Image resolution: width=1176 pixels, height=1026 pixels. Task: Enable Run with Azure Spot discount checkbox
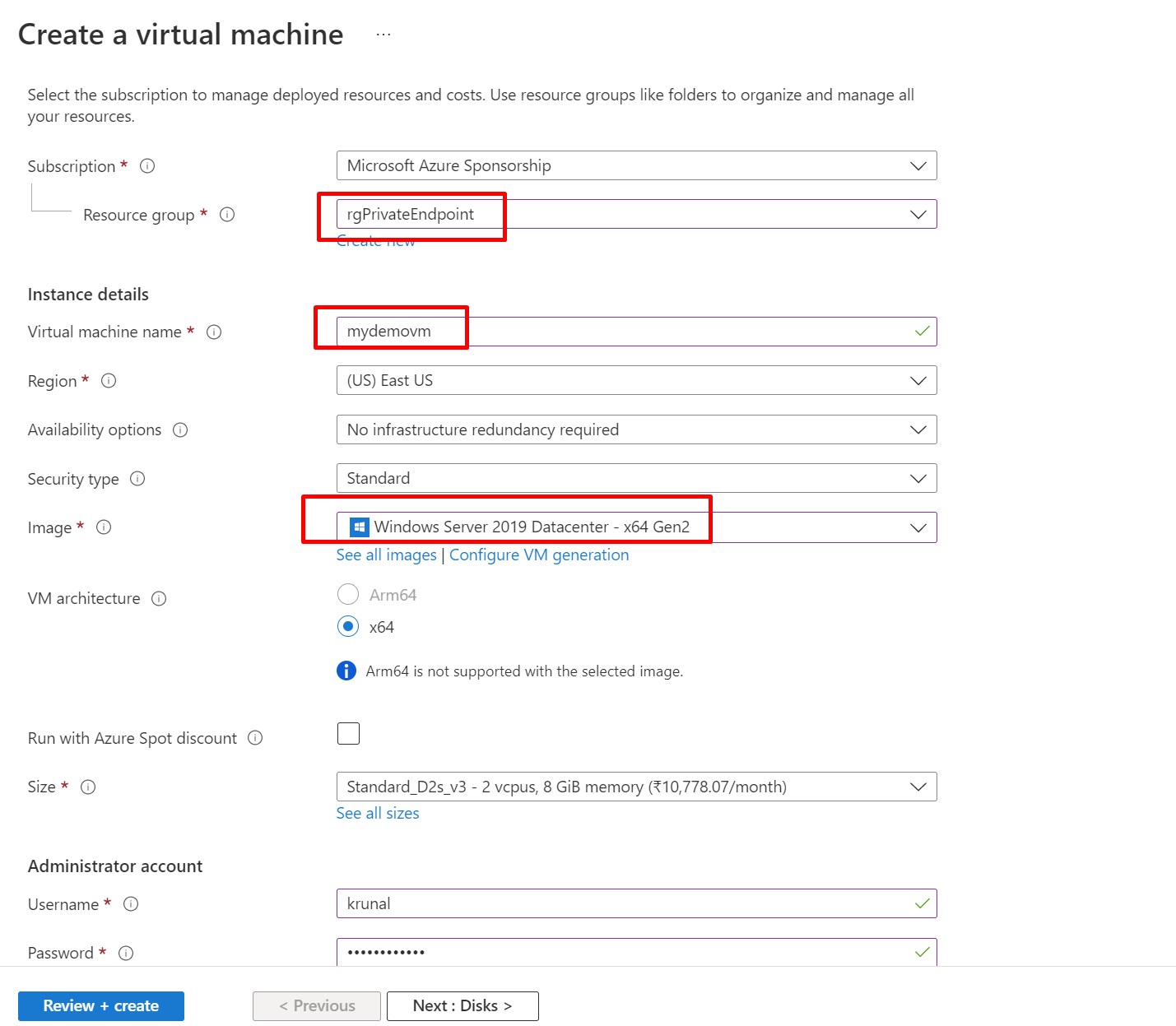(x=348, y=733)
